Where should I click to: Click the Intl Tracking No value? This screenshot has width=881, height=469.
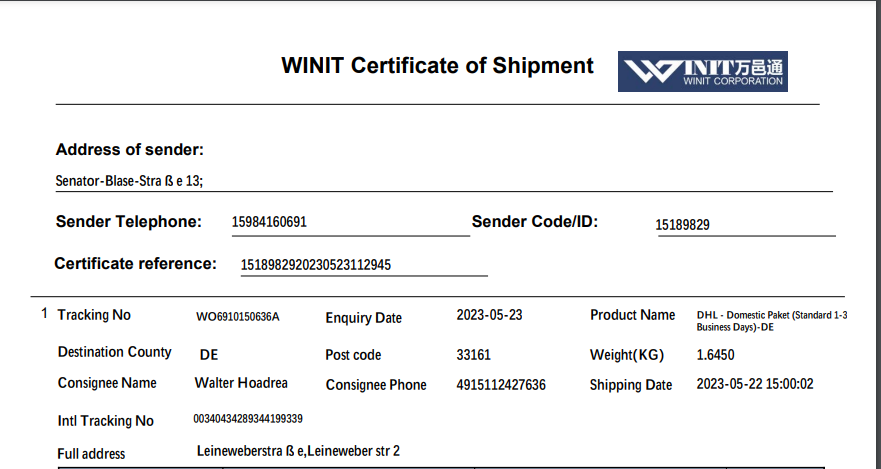tap(248, 419)
